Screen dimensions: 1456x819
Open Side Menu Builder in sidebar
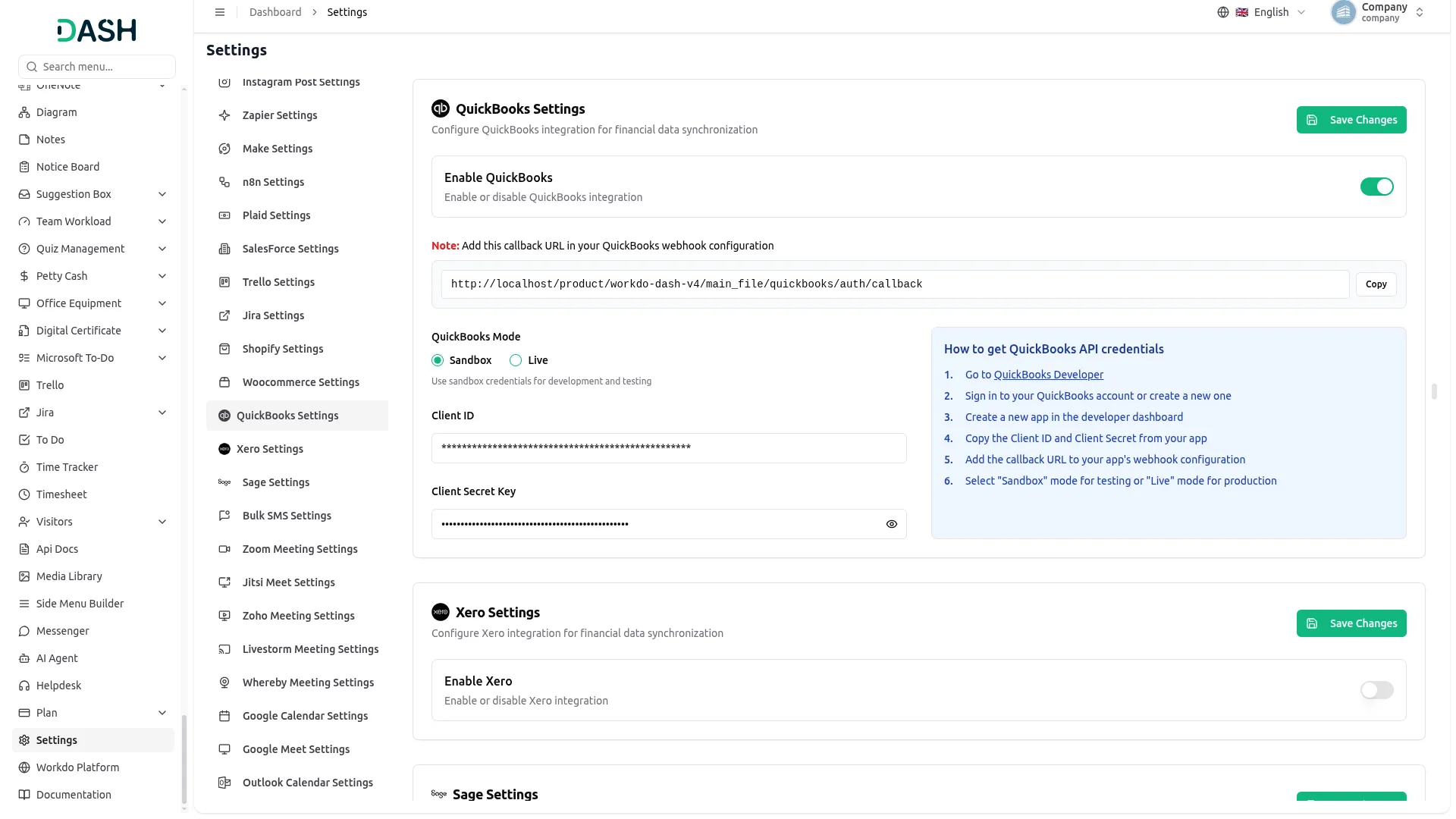point(93,604)
